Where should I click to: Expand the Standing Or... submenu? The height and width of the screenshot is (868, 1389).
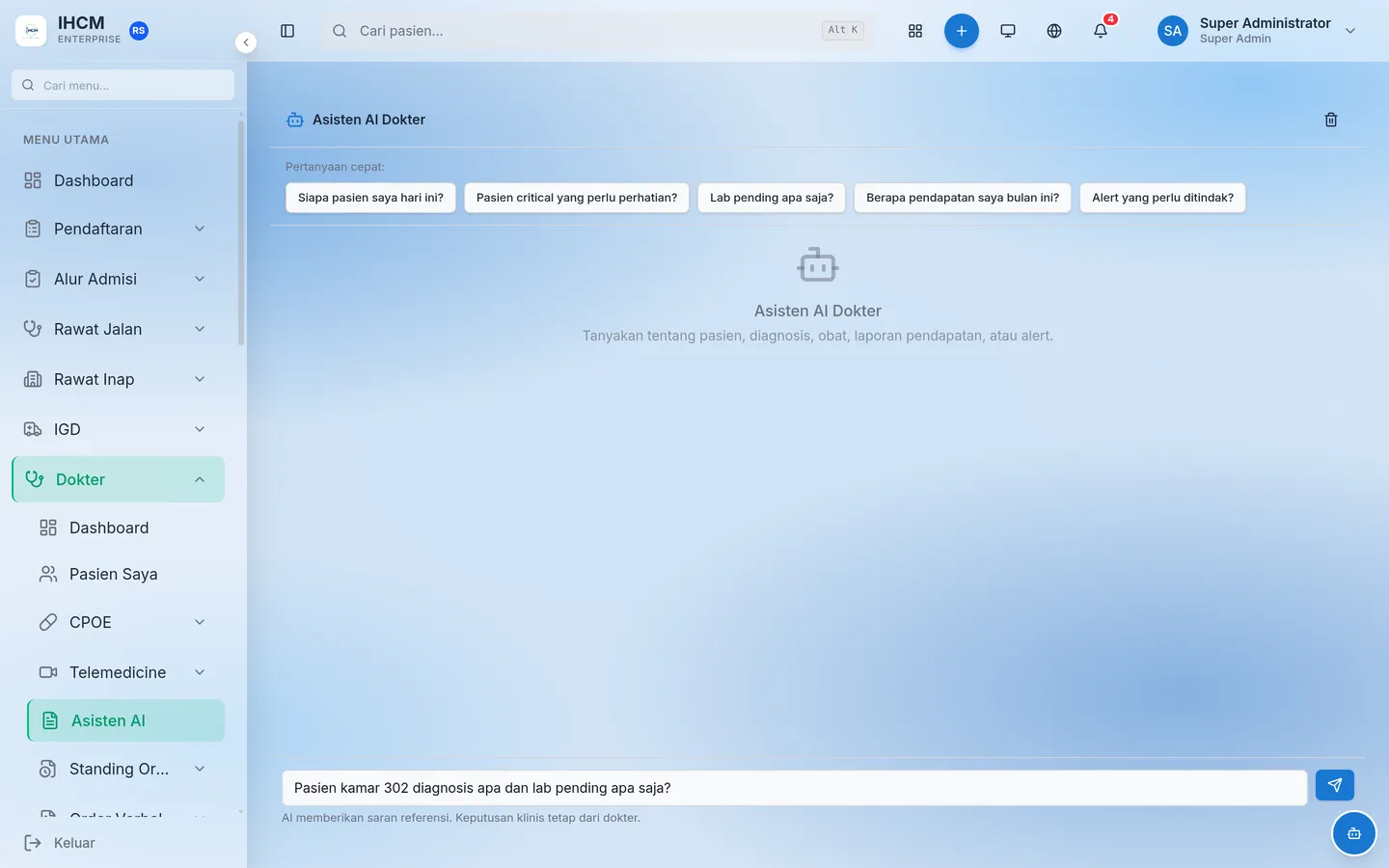click(x=125, y=769)
